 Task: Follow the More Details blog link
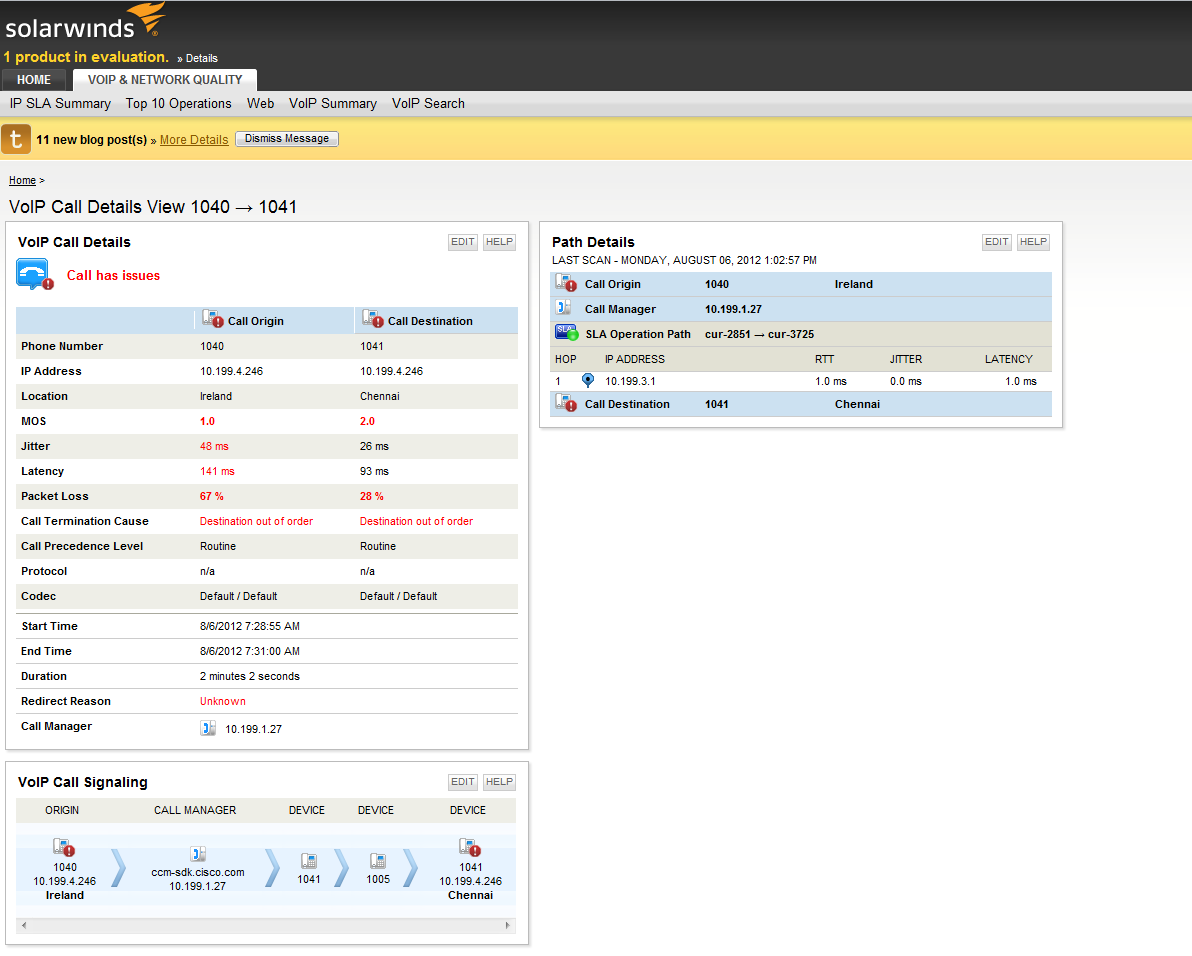tap(194, 140)
